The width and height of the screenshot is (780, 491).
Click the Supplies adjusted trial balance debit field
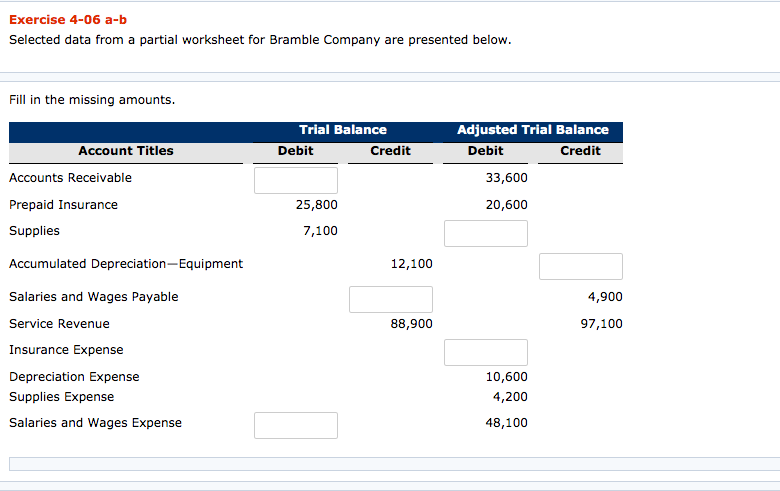[x=486, y=233]
